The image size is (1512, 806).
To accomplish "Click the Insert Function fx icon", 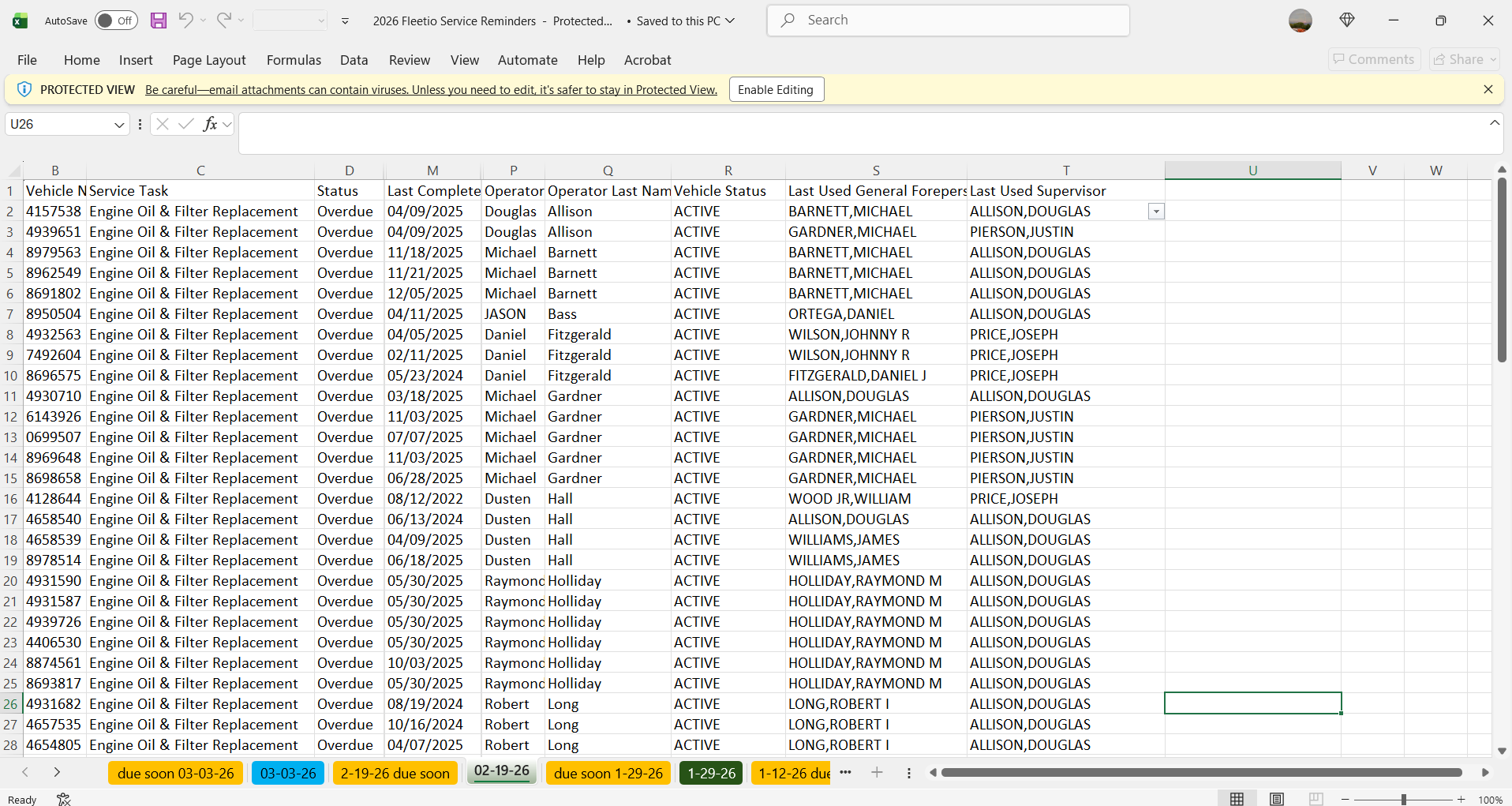I will pos(210,124).
